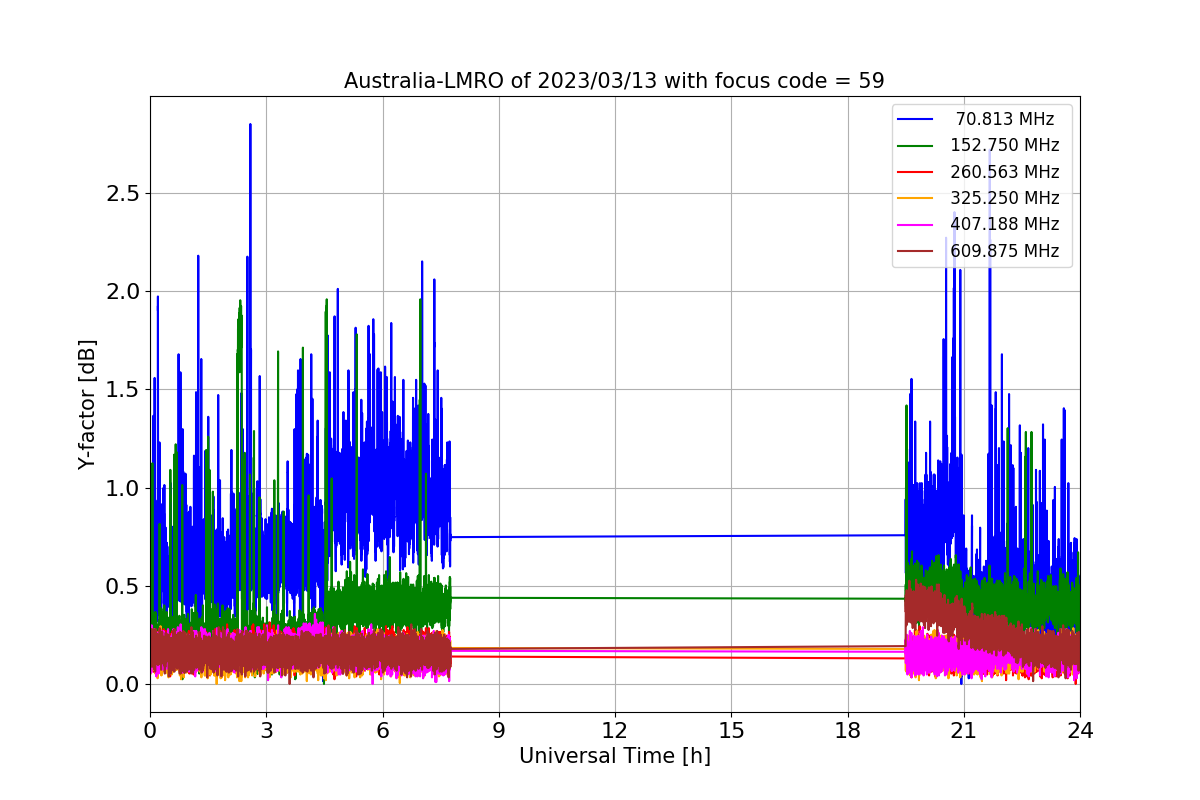
Task: Click the y-axis tick label 0.0
Action: point(124,684)
